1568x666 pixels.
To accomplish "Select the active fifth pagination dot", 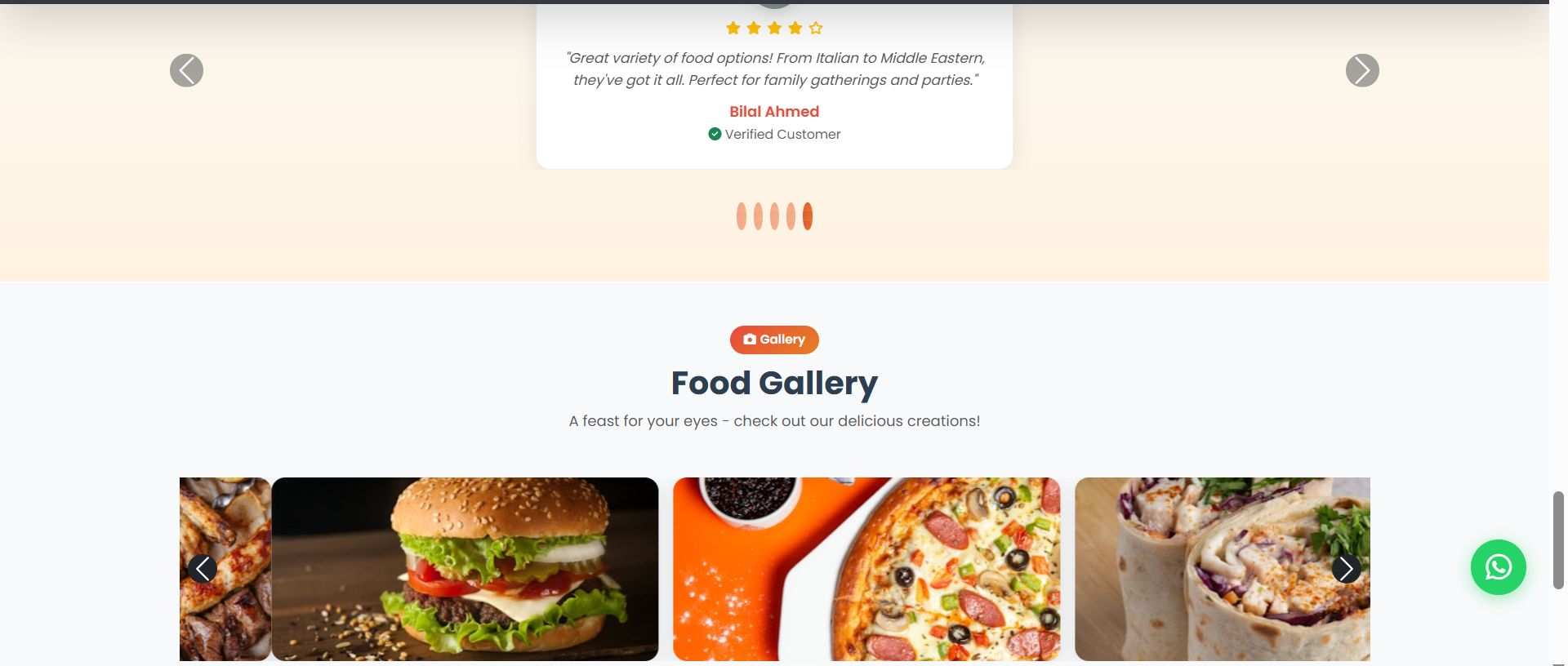I will pyautogui.click(x=808, y=216).
